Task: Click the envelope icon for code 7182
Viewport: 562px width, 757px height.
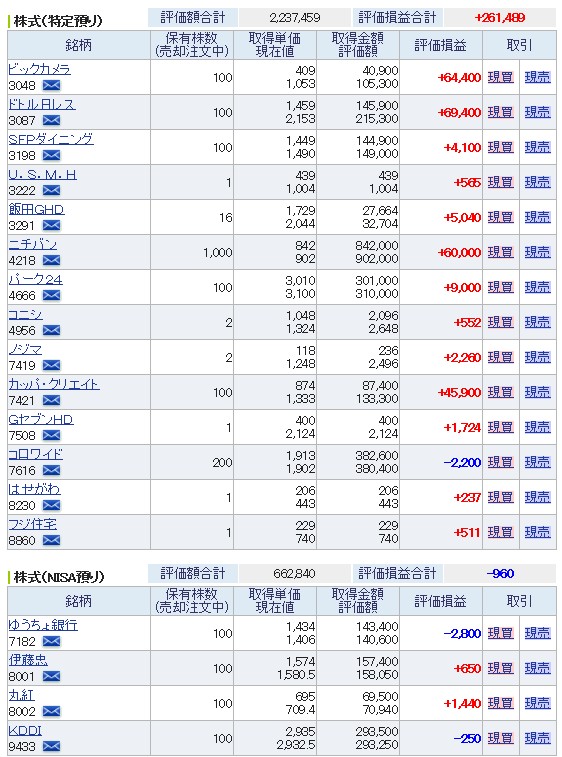Action: [x=51, y=641]
